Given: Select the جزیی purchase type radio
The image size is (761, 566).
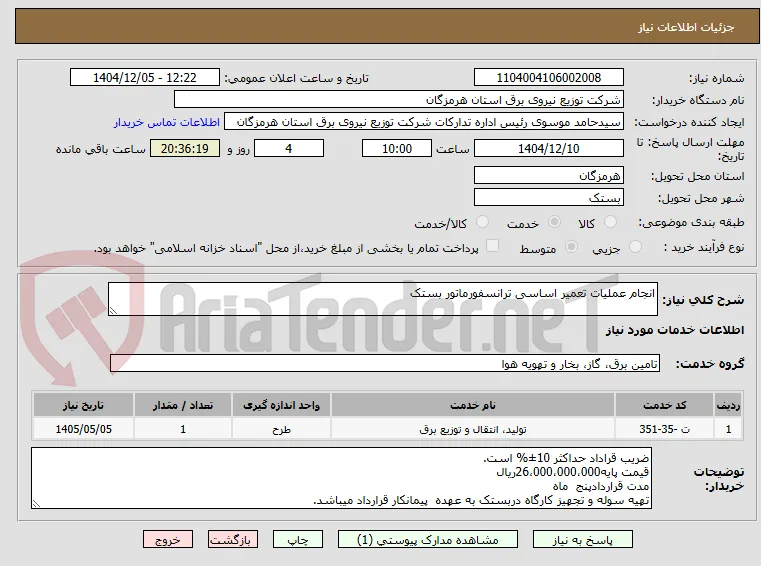Looking at the screenshot, I should pyautogui.click(x=635, y=247).
